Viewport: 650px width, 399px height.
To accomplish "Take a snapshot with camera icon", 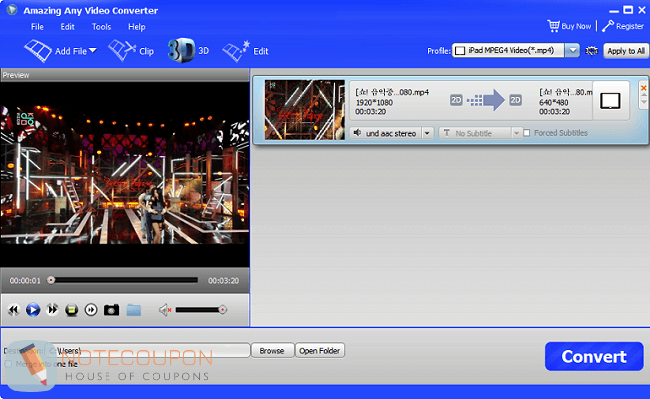I will [x=111, y=310].
